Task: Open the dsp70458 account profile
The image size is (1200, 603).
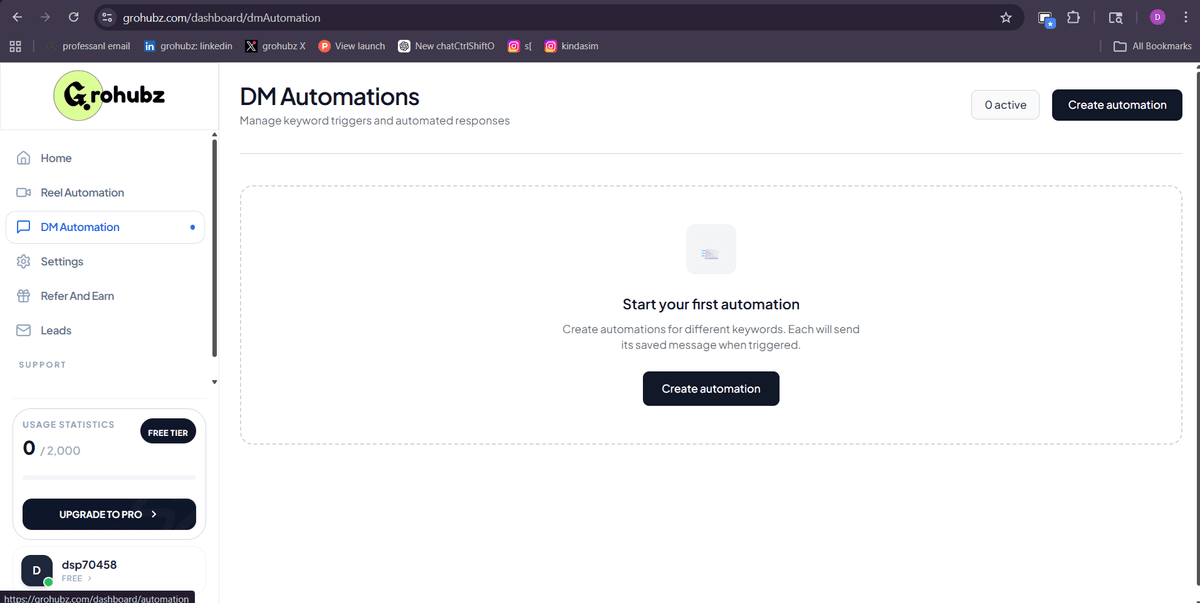Action: tap(108, 569)
